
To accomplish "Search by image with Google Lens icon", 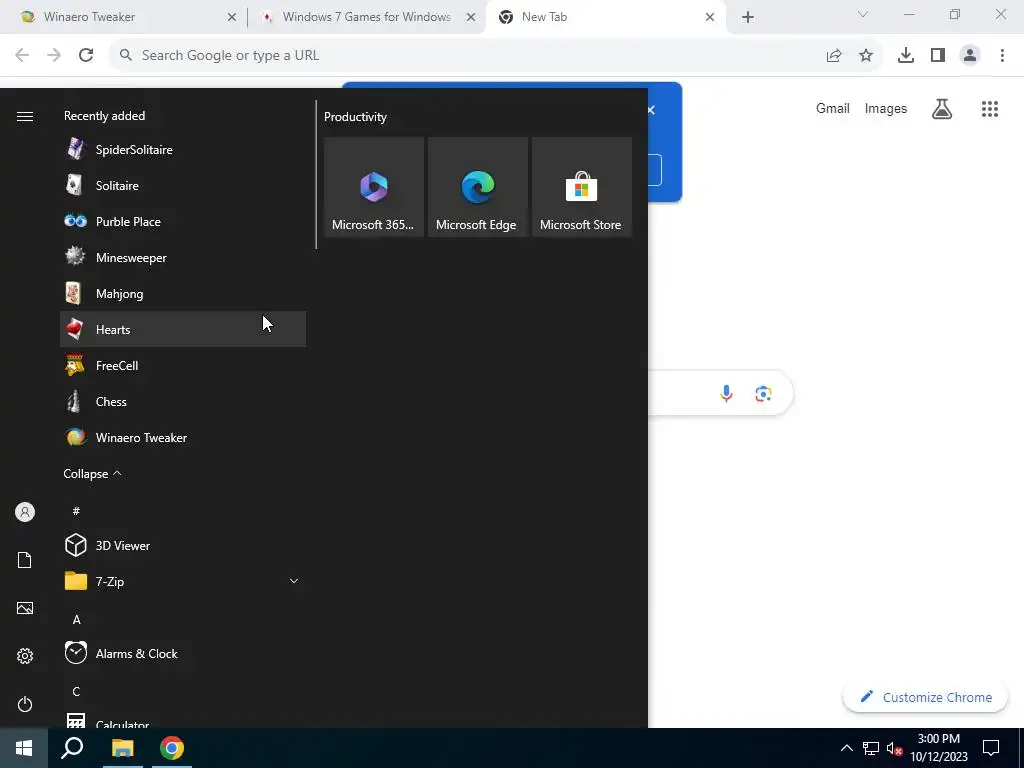I will pos(763,393).
